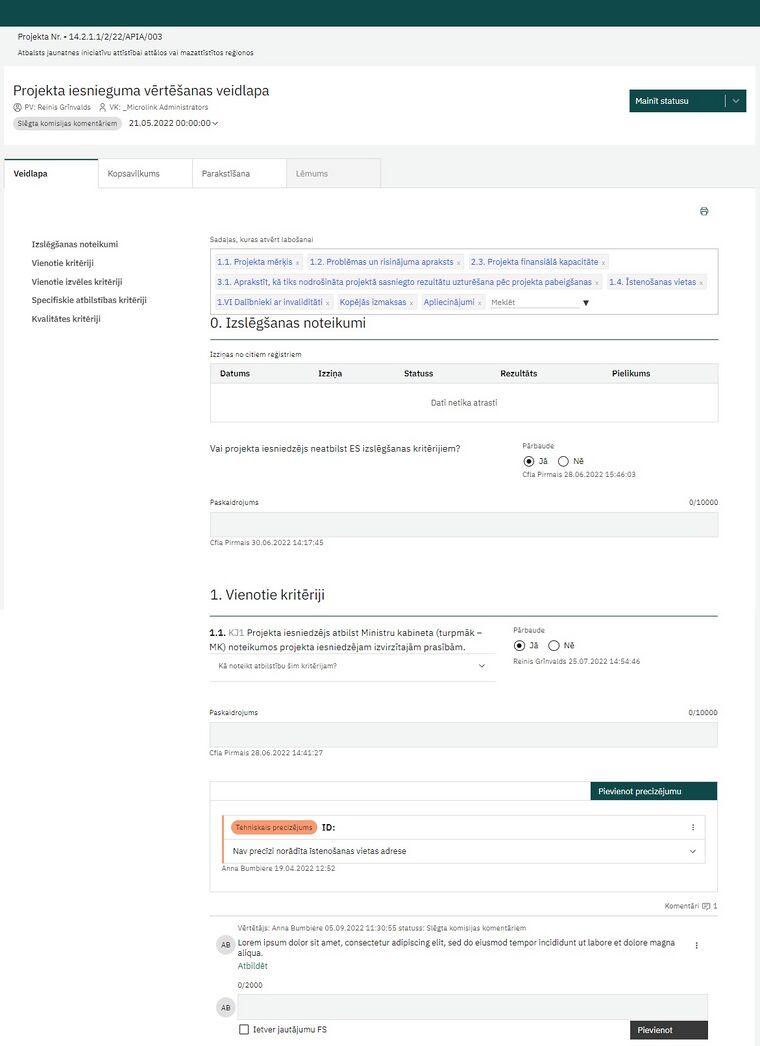Click the print icon
The height and width of the screenshot is (1046, 760).
click(704, 211)
